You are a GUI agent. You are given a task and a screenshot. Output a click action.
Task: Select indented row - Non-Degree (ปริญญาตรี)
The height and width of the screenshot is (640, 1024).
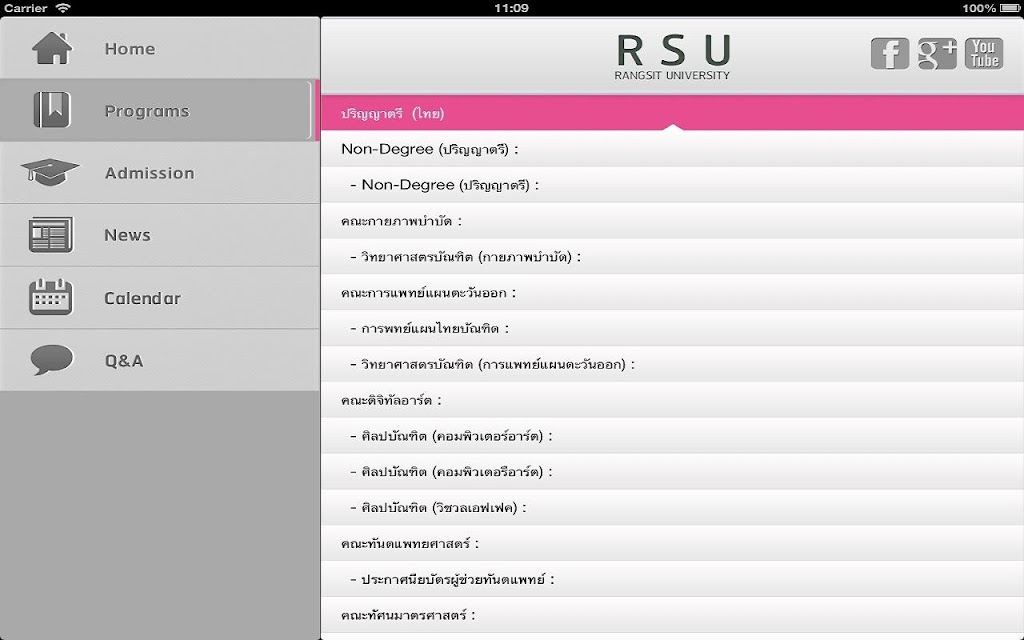[673, 185]
